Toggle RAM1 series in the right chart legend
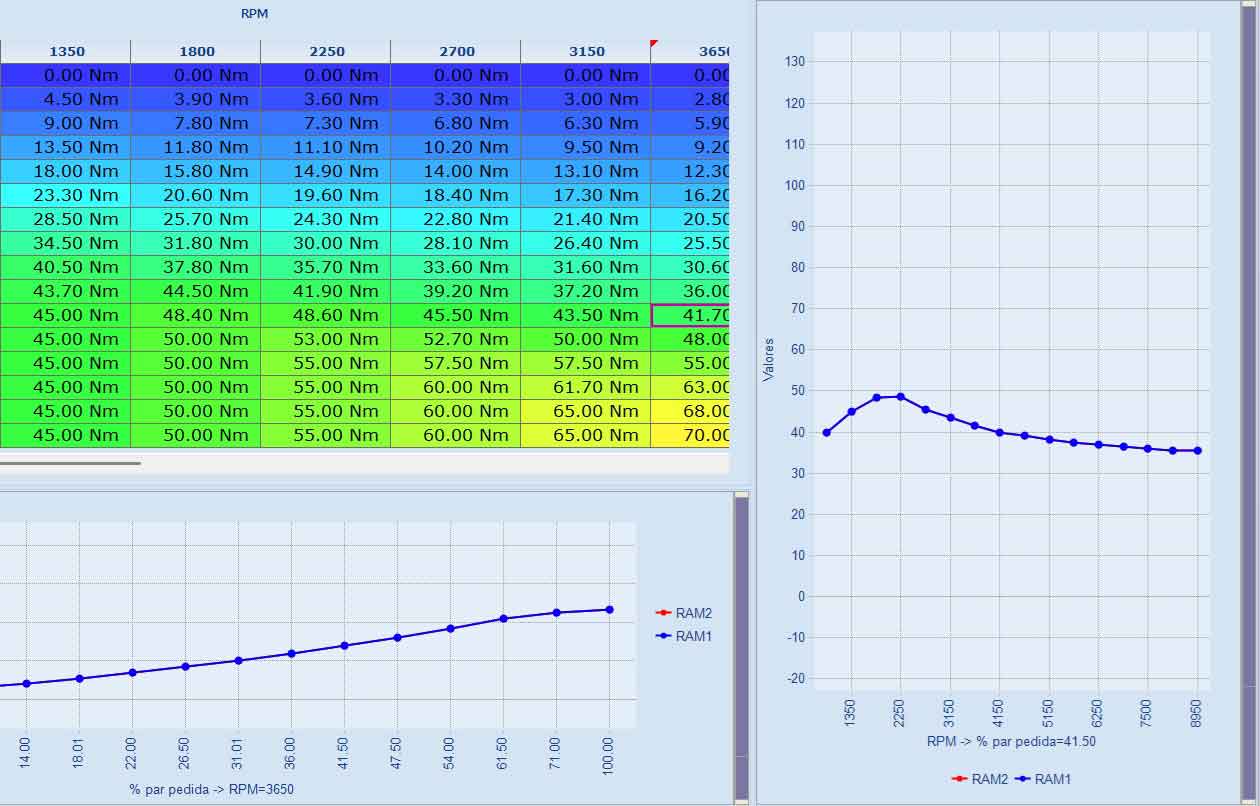 [1043, 779]
